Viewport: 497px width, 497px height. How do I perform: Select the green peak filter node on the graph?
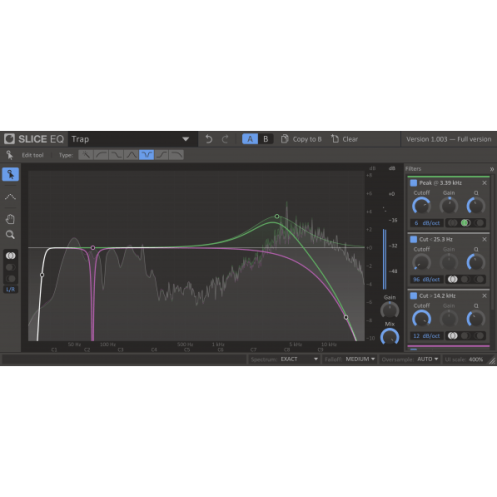(x=277, y=216)
